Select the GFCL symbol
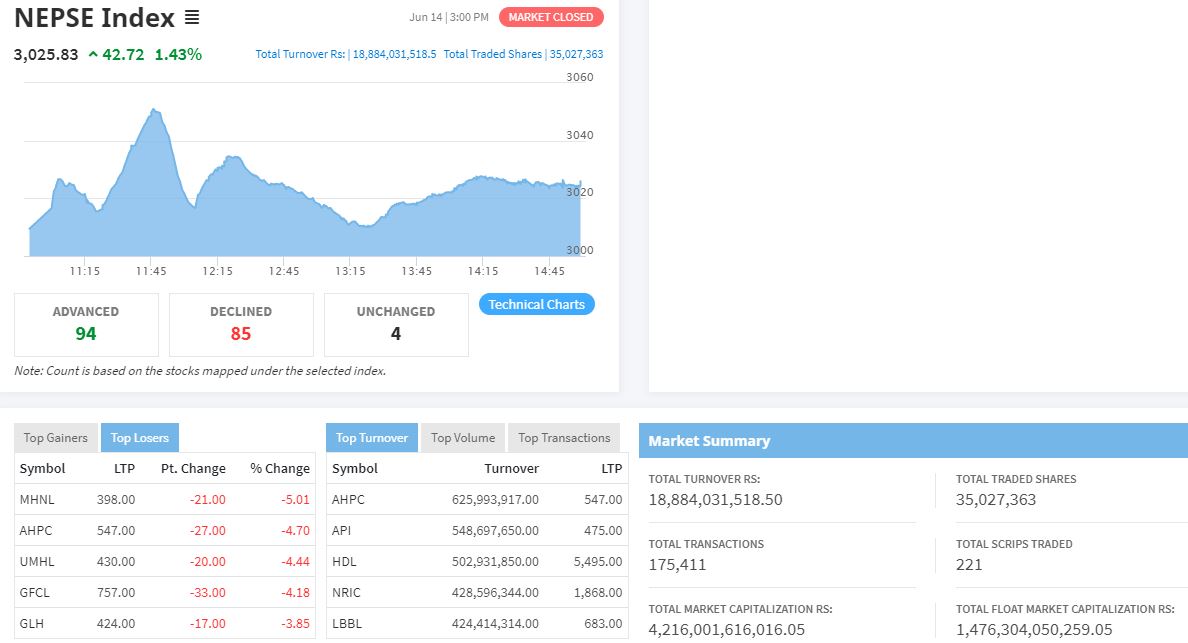This screenshot has width=1188, height=643. 34,593
